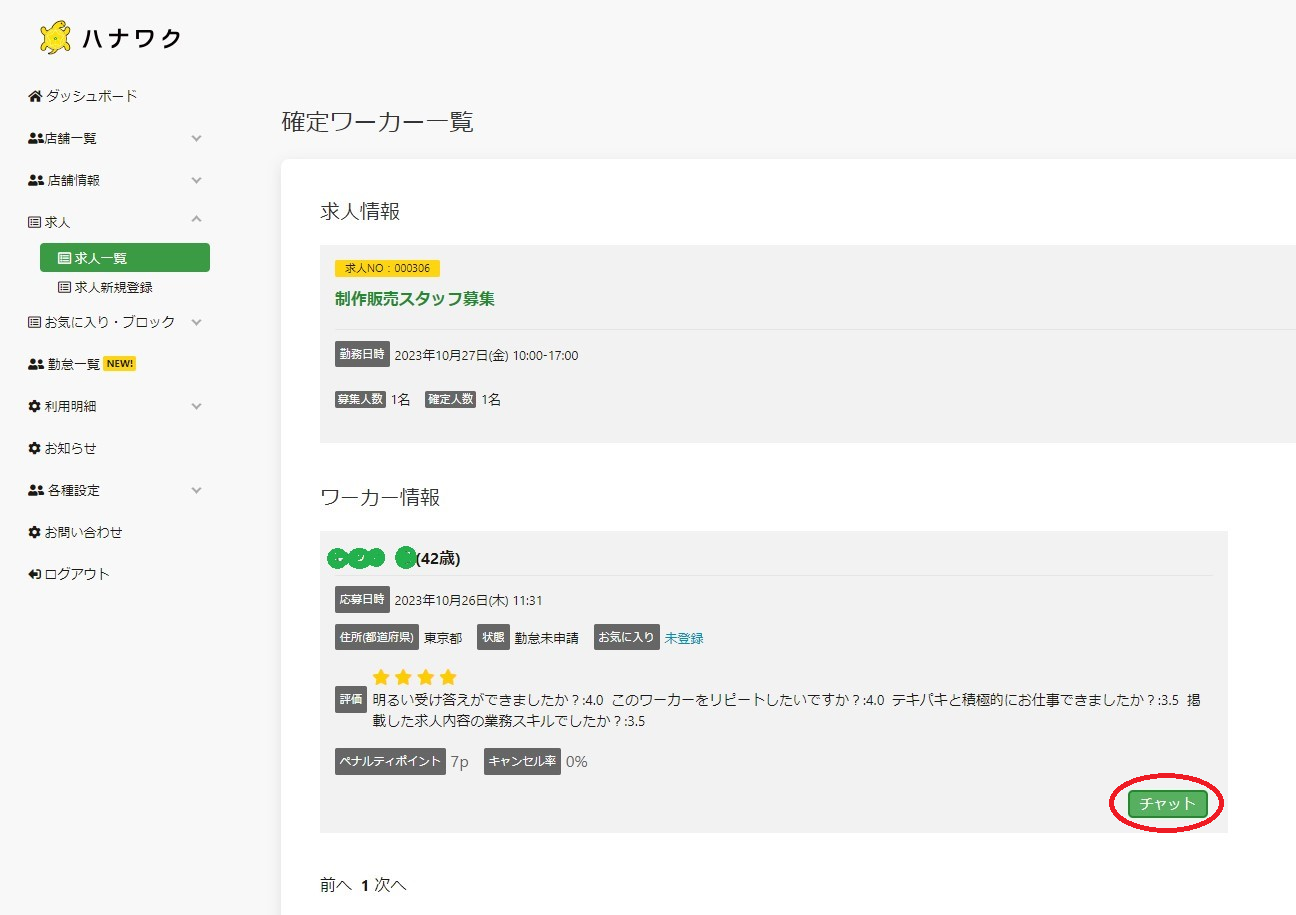
Task: Open the job posting 制作販売スタッフ募集
Action: pyautogui.click(x=417, y=298)
